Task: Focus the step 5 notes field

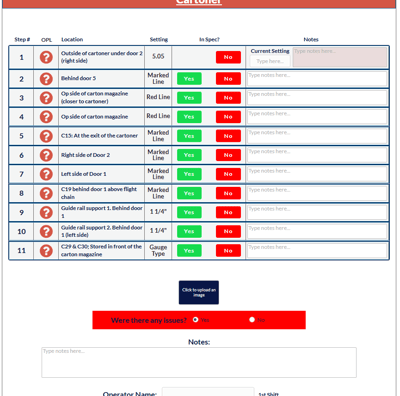Action: (317, 136)
